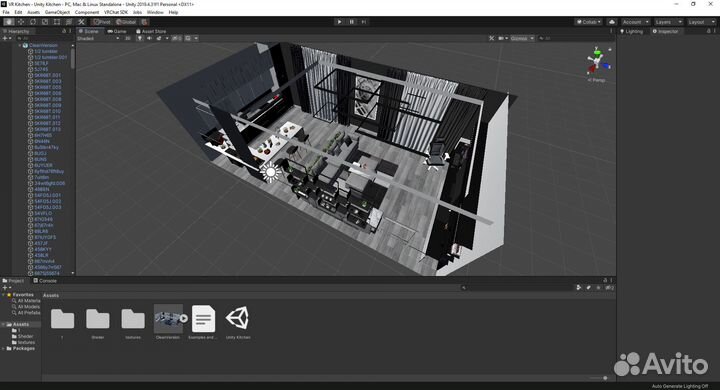Open the Edit menu
The height and width of the screenshot is (390, 720).
coord(18,12)
